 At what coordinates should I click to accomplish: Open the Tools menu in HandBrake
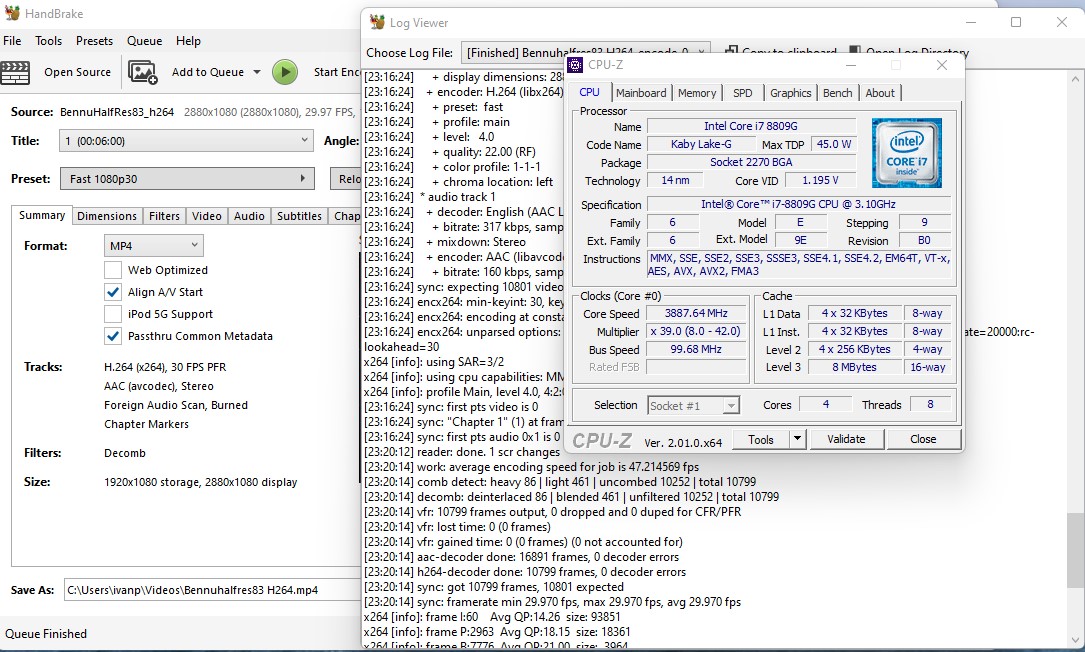pyautogui.click(x=48, y=41)
